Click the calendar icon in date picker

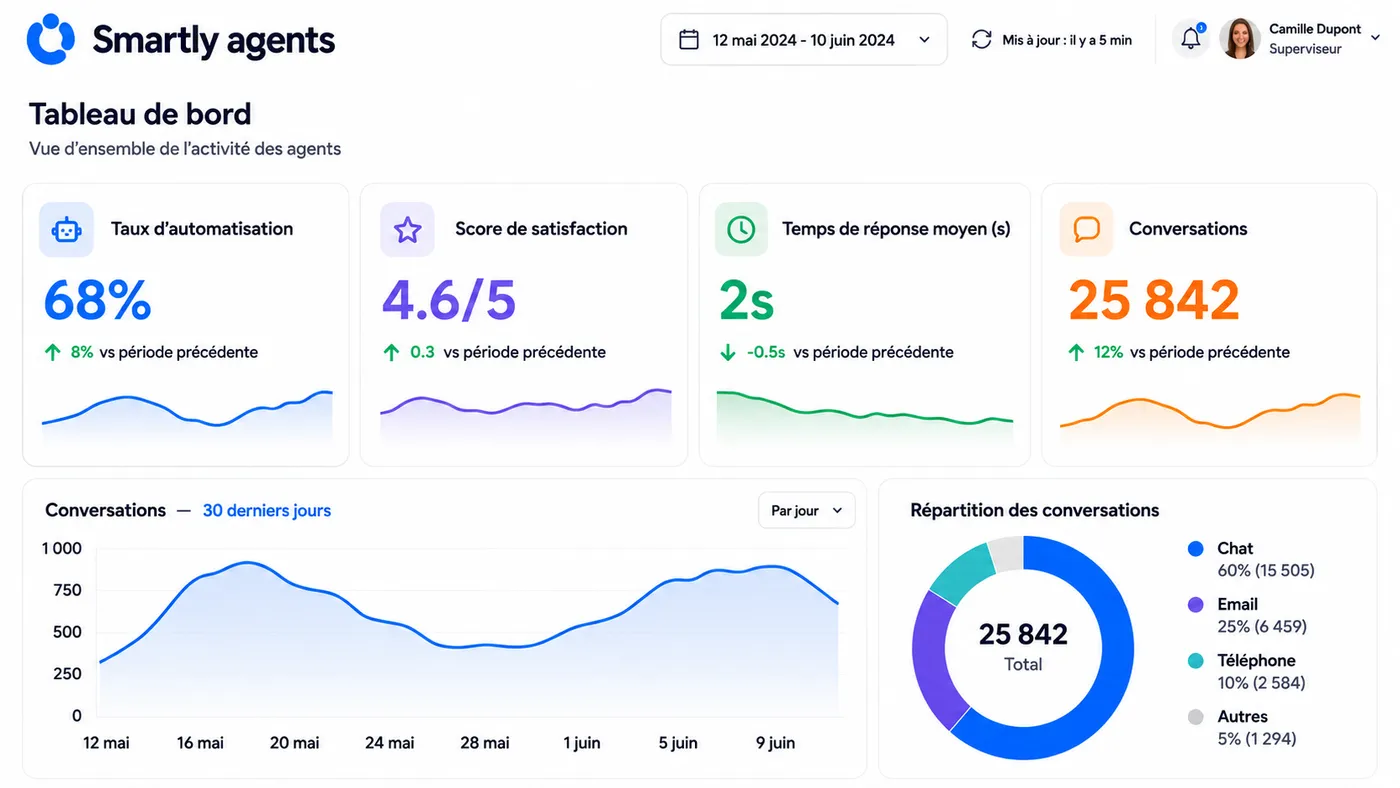point(689,40)
